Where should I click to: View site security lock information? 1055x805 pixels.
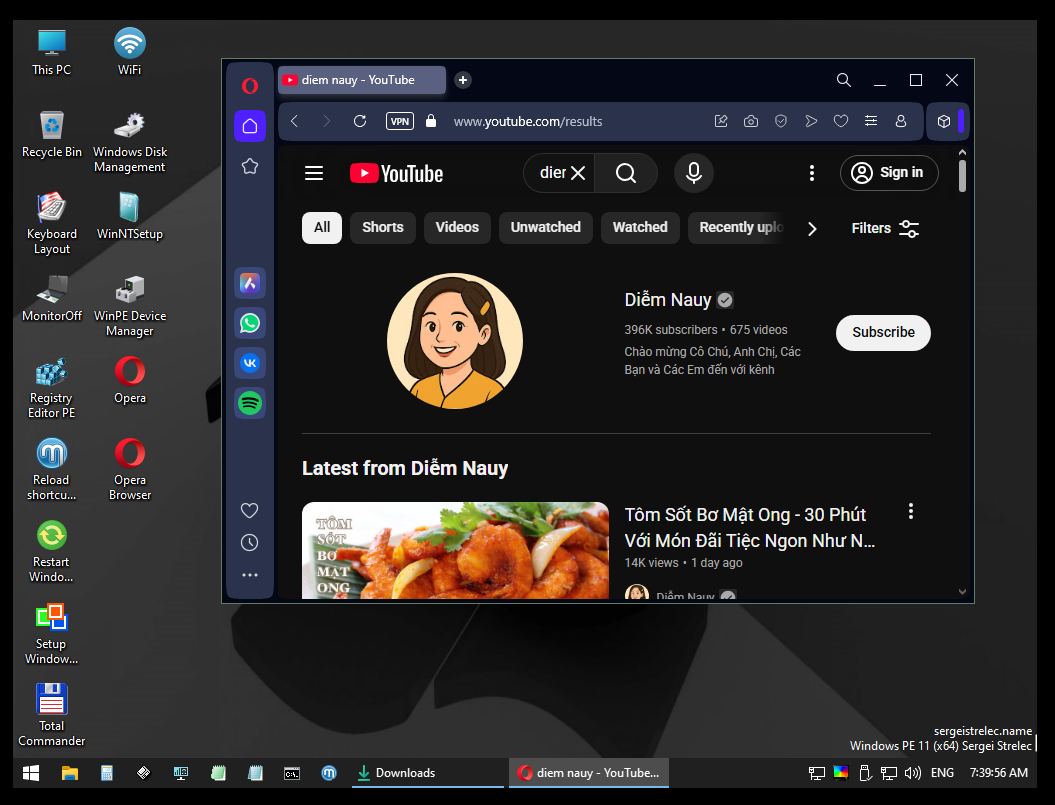(431, 121)
